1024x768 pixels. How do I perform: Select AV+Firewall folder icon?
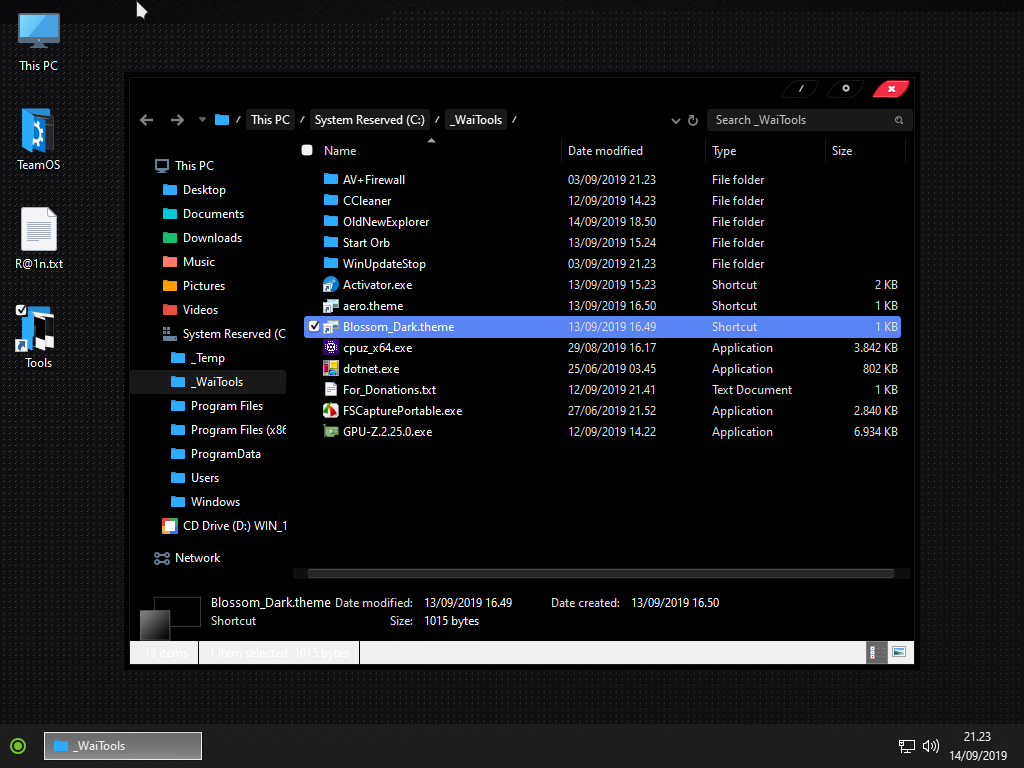[x=331, y=179]
